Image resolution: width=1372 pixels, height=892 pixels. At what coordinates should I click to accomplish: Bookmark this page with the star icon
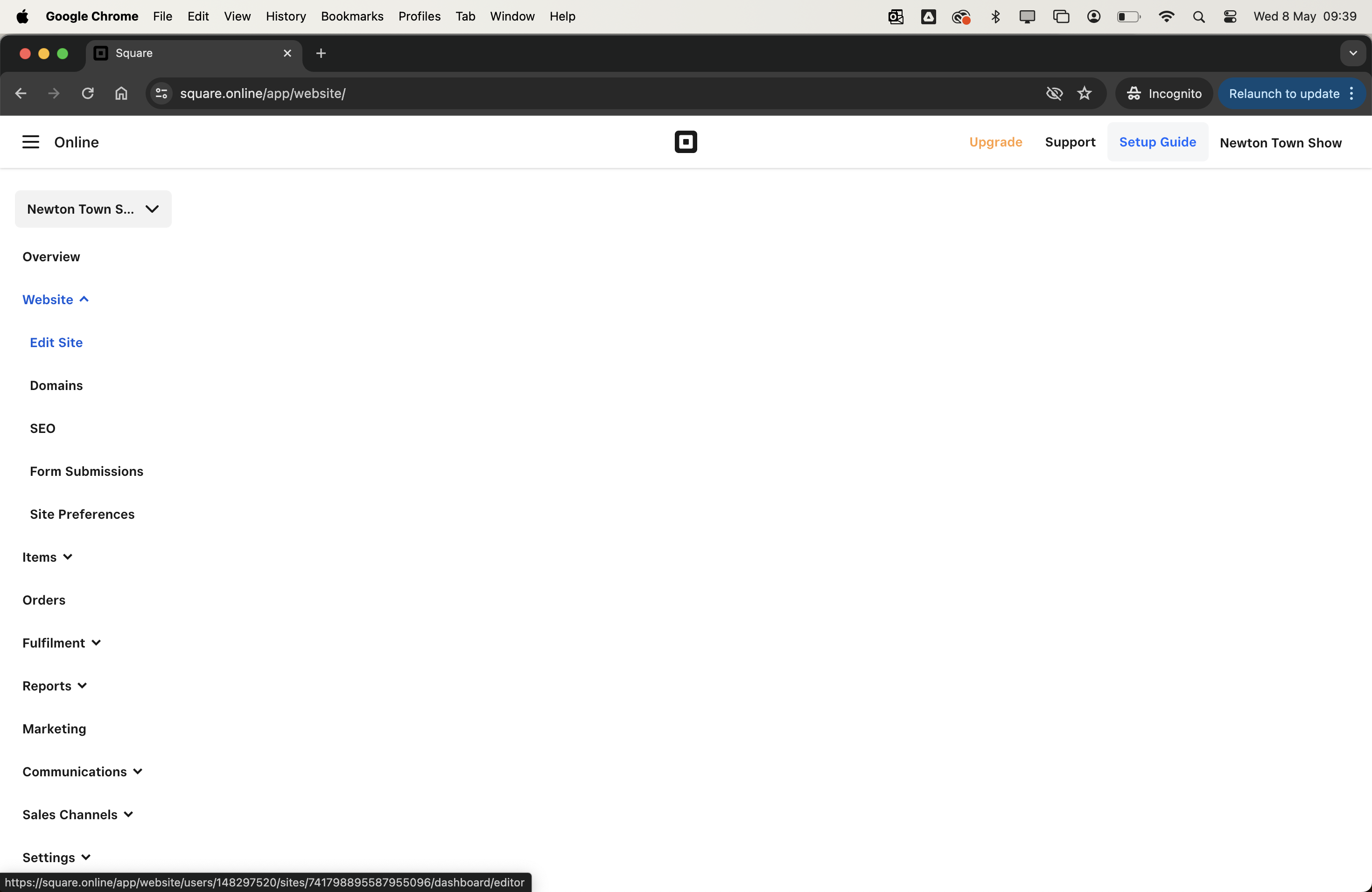(1085, 93)
